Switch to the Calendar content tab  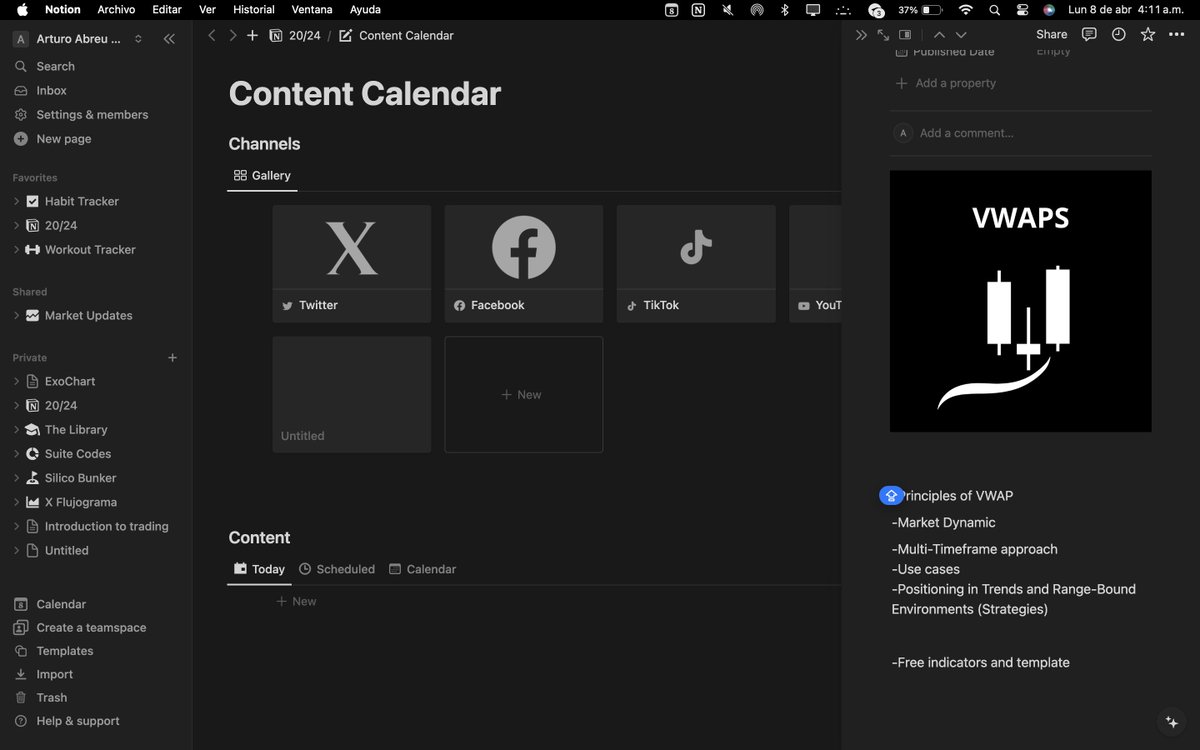422,569
